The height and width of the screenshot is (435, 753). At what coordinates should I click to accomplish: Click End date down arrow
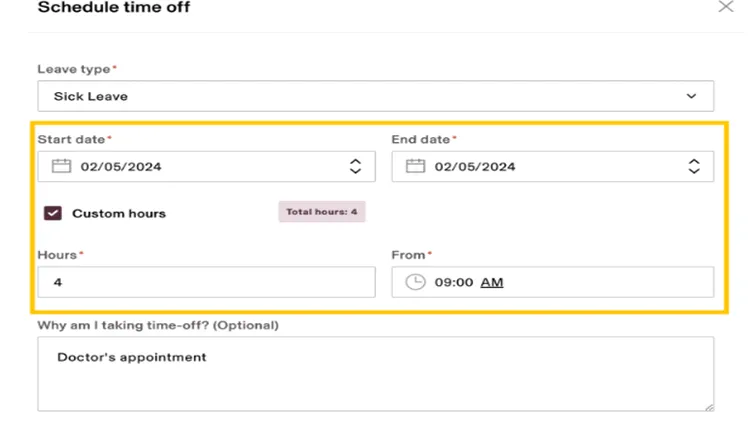(694, 171)
